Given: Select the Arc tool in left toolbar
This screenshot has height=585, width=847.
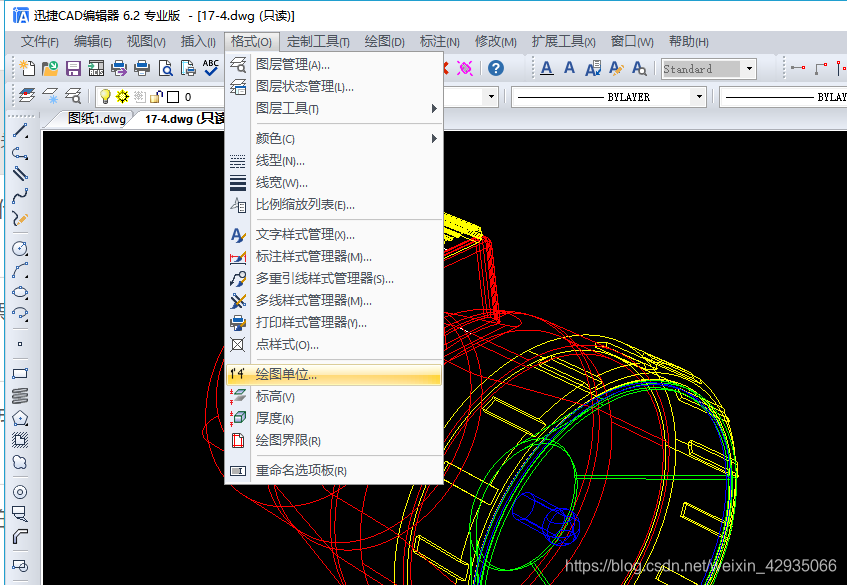Looking at the screenshot, I should 20,270.
